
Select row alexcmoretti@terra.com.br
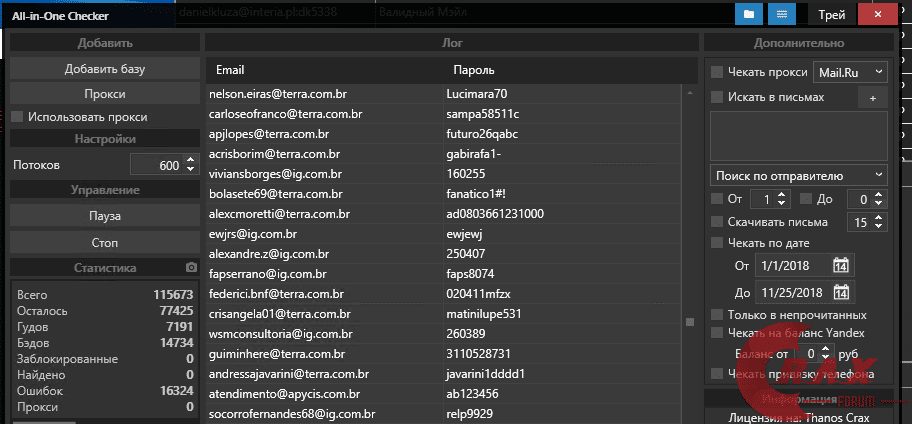tap(443, 213)
